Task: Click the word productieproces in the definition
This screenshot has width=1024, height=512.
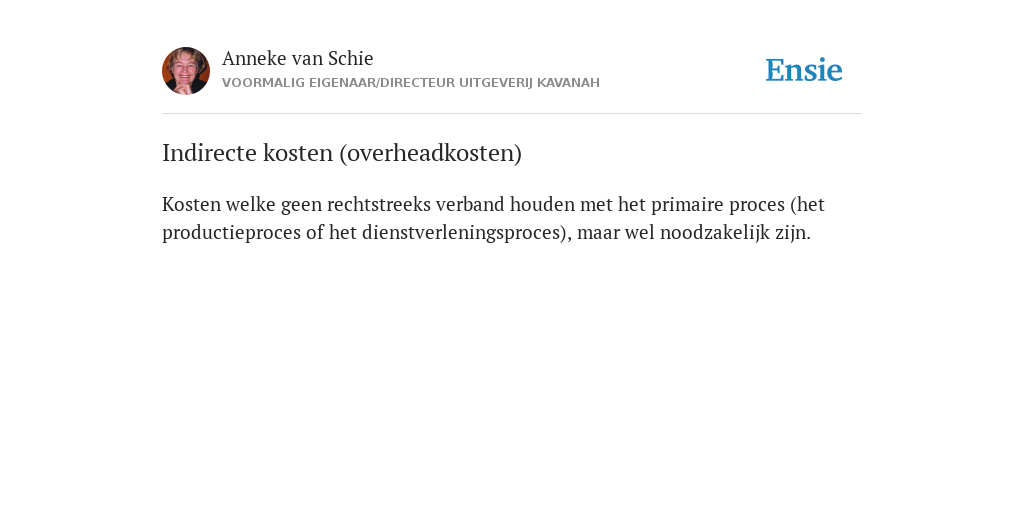Action: pos(231,232)
